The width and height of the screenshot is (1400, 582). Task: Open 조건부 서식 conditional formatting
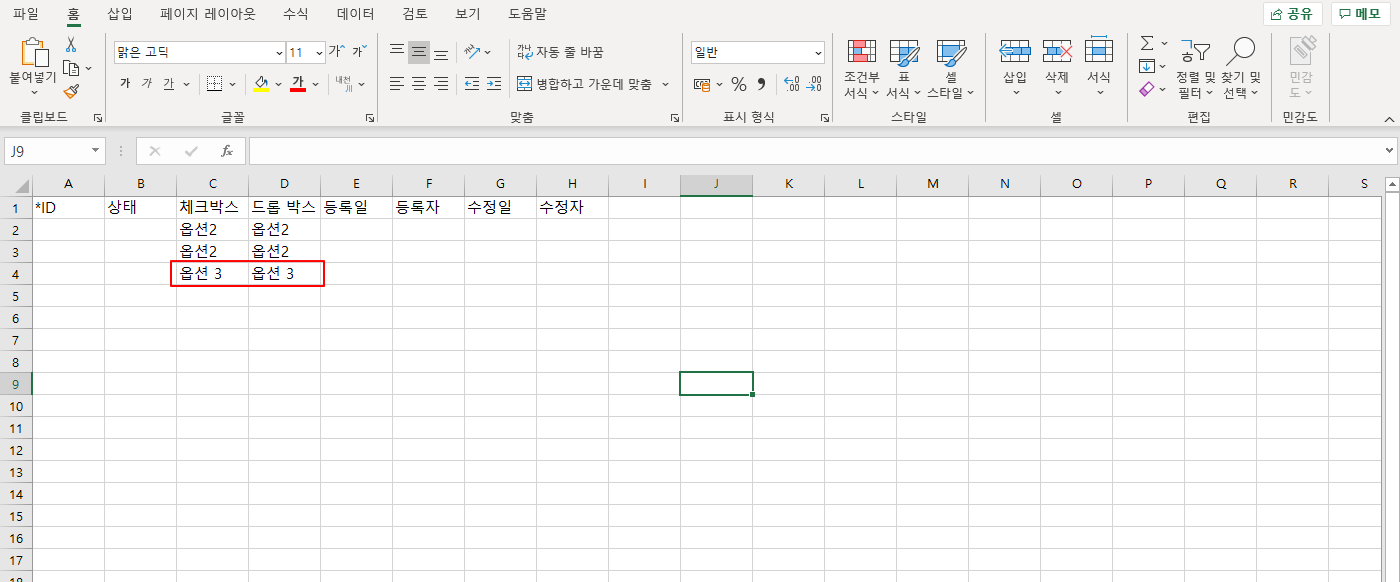861,70
